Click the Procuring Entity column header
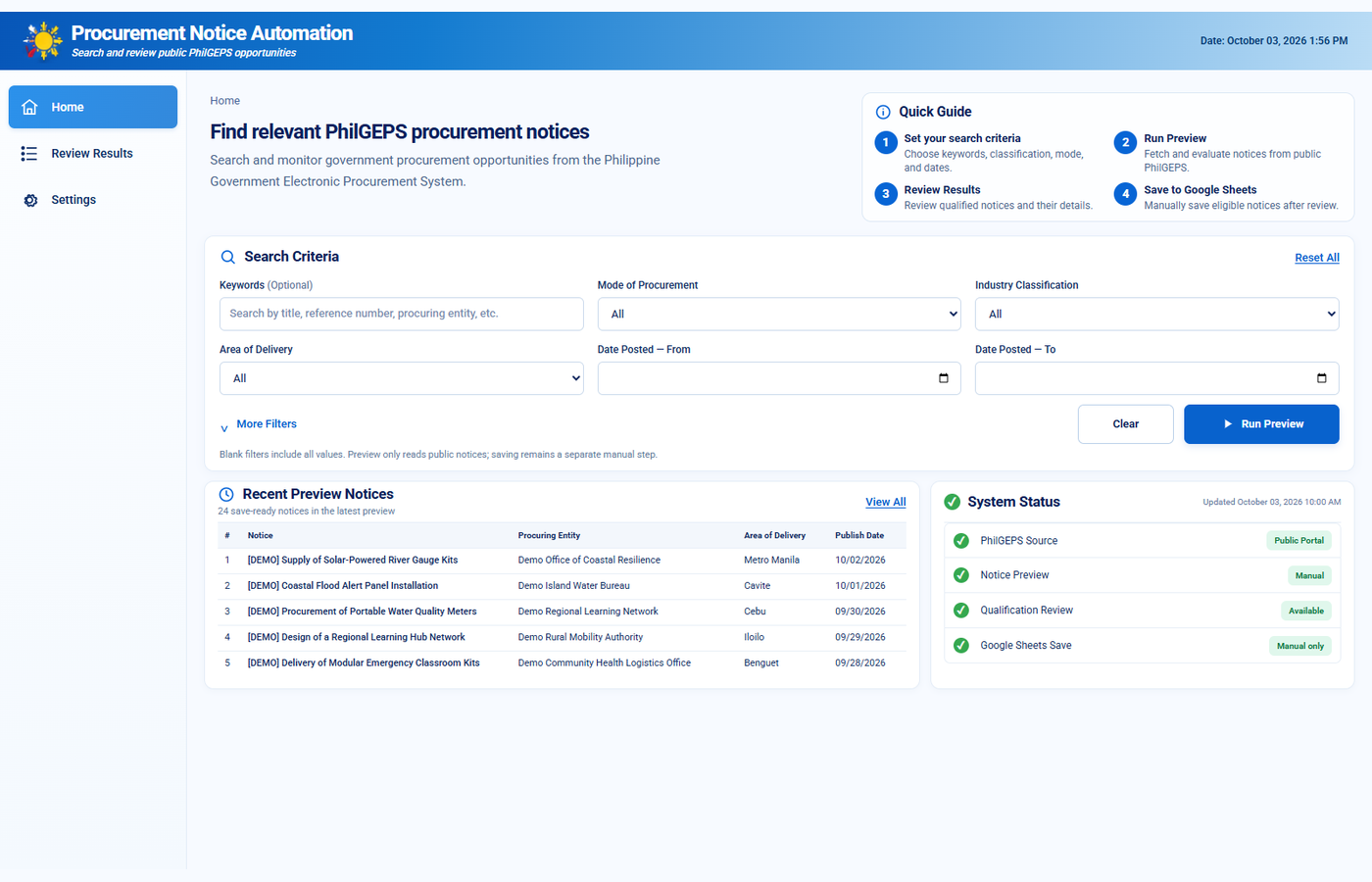Screen dimensions: 1372x882 pos(549,536)
